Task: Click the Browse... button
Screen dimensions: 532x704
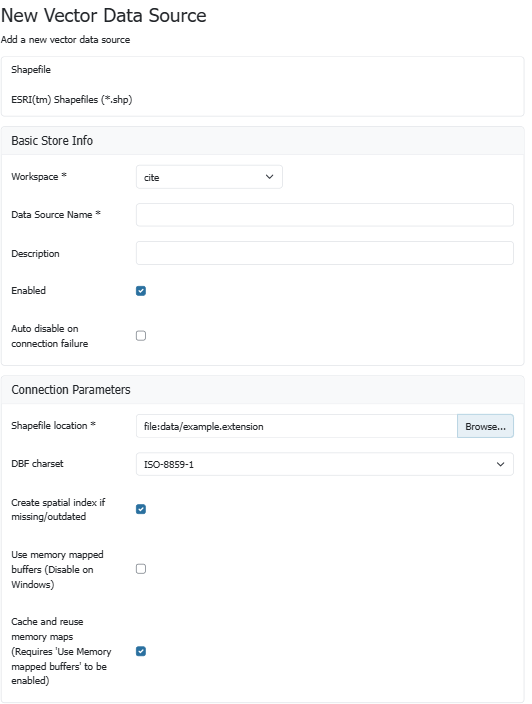Action: [485, 426]
